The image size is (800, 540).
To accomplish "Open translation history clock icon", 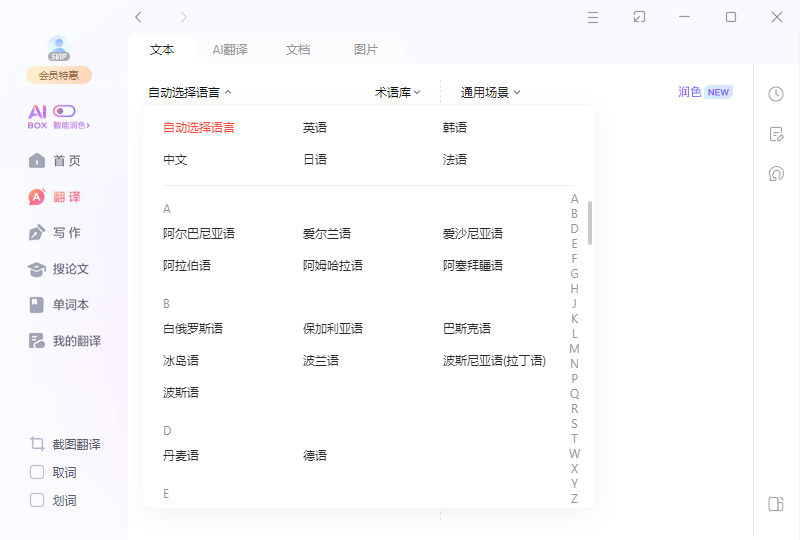I will [776, 94].
